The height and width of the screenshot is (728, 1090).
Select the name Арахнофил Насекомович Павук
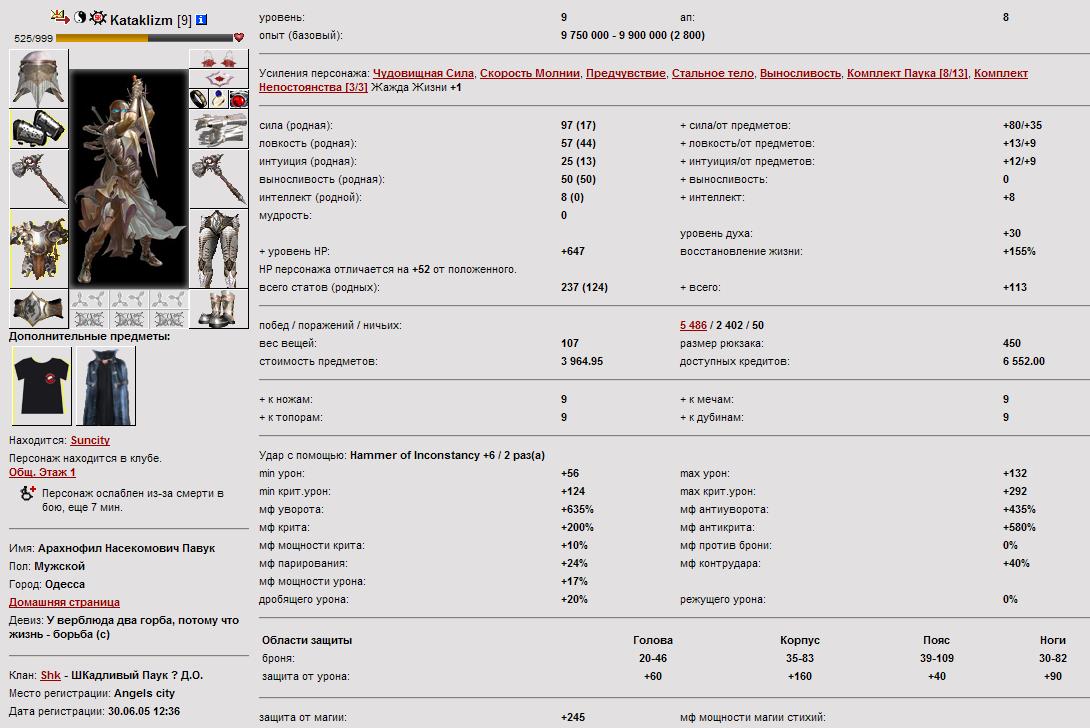127,548
